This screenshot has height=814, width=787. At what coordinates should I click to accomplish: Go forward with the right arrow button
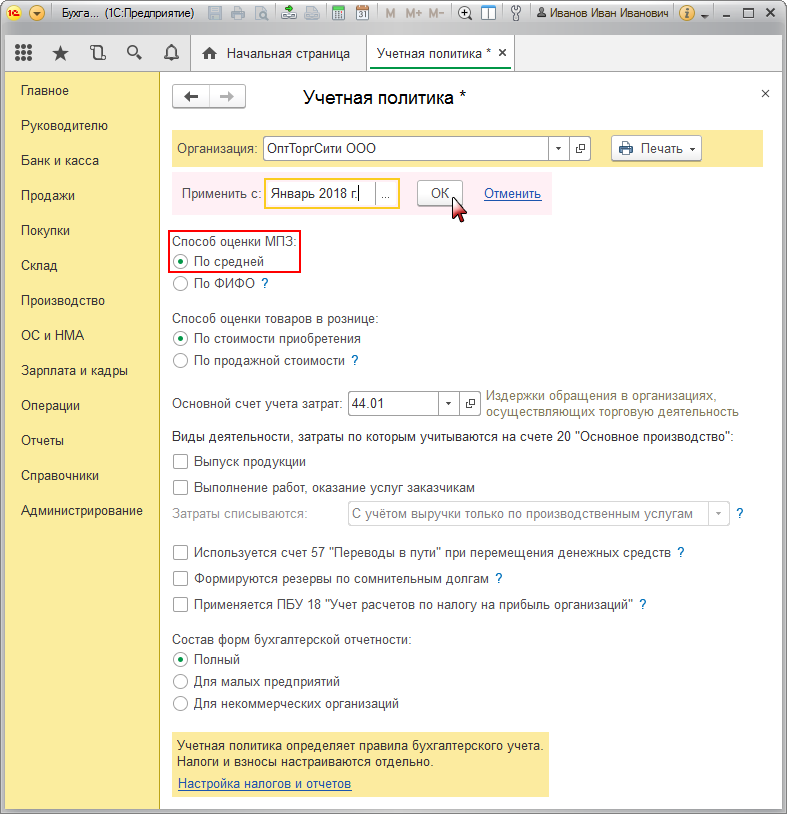click(227, 97)
